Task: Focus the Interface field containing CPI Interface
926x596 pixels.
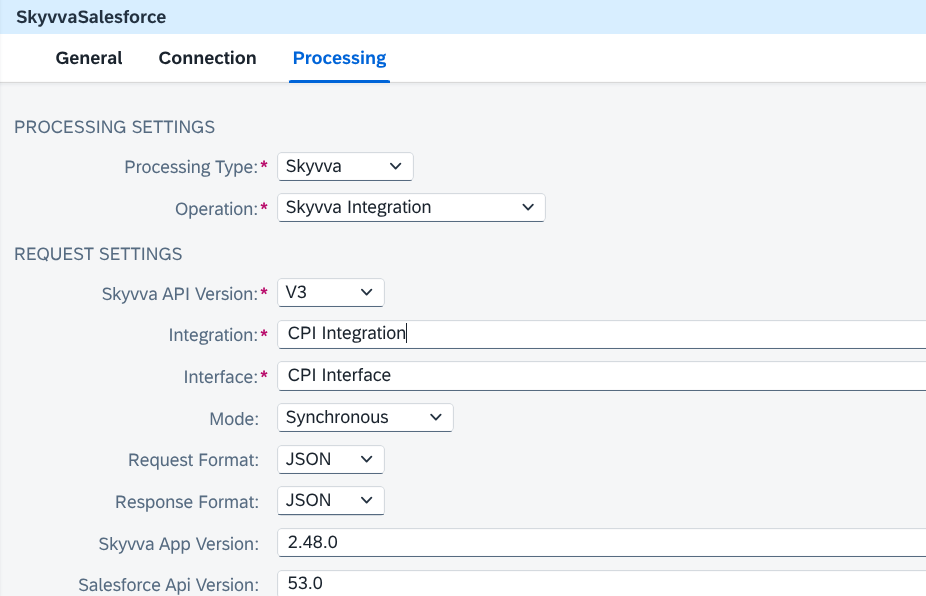Action: click(602, 376)
